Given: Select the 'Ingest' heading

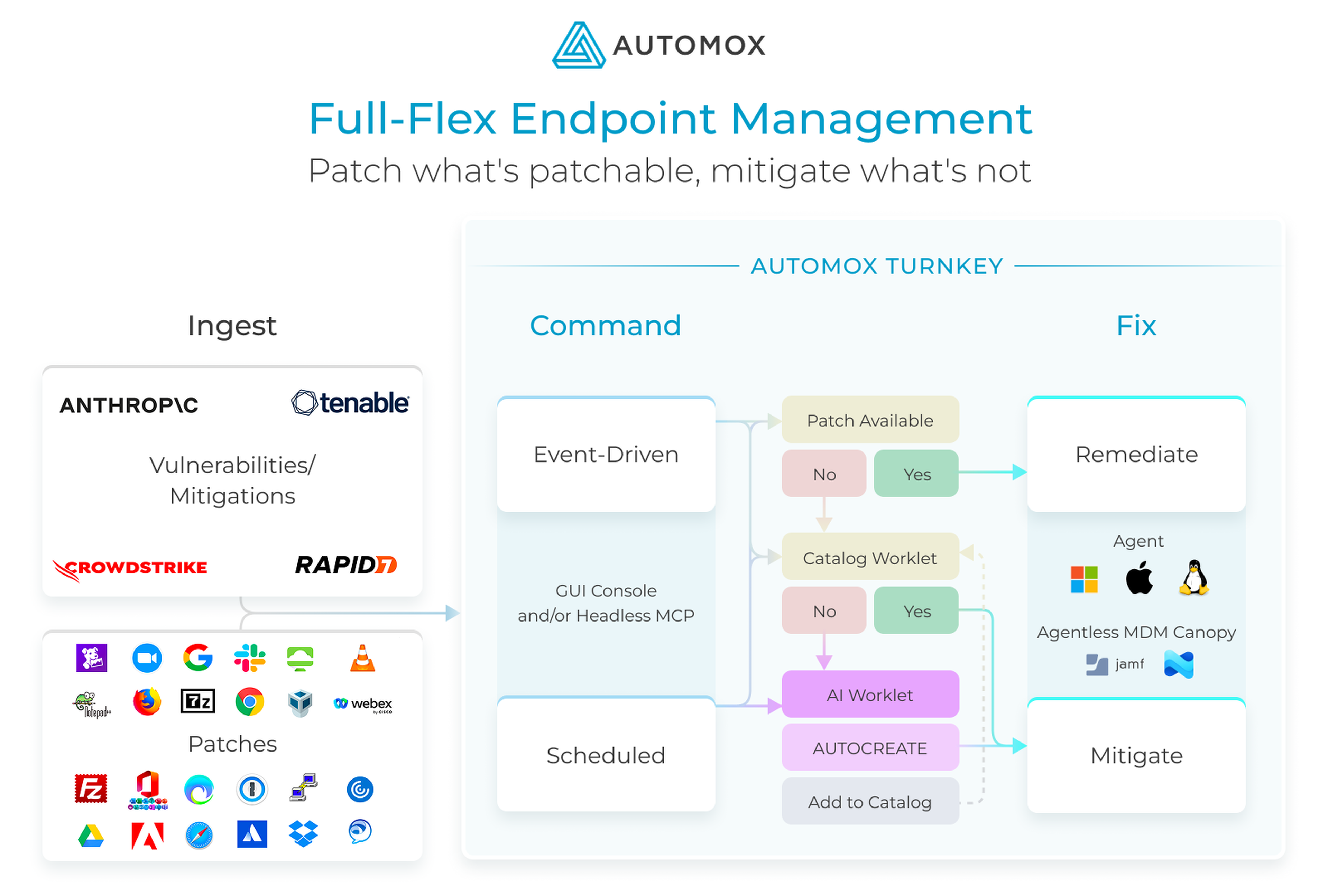Looking at the screenshot, I should (x=232, y=327).
